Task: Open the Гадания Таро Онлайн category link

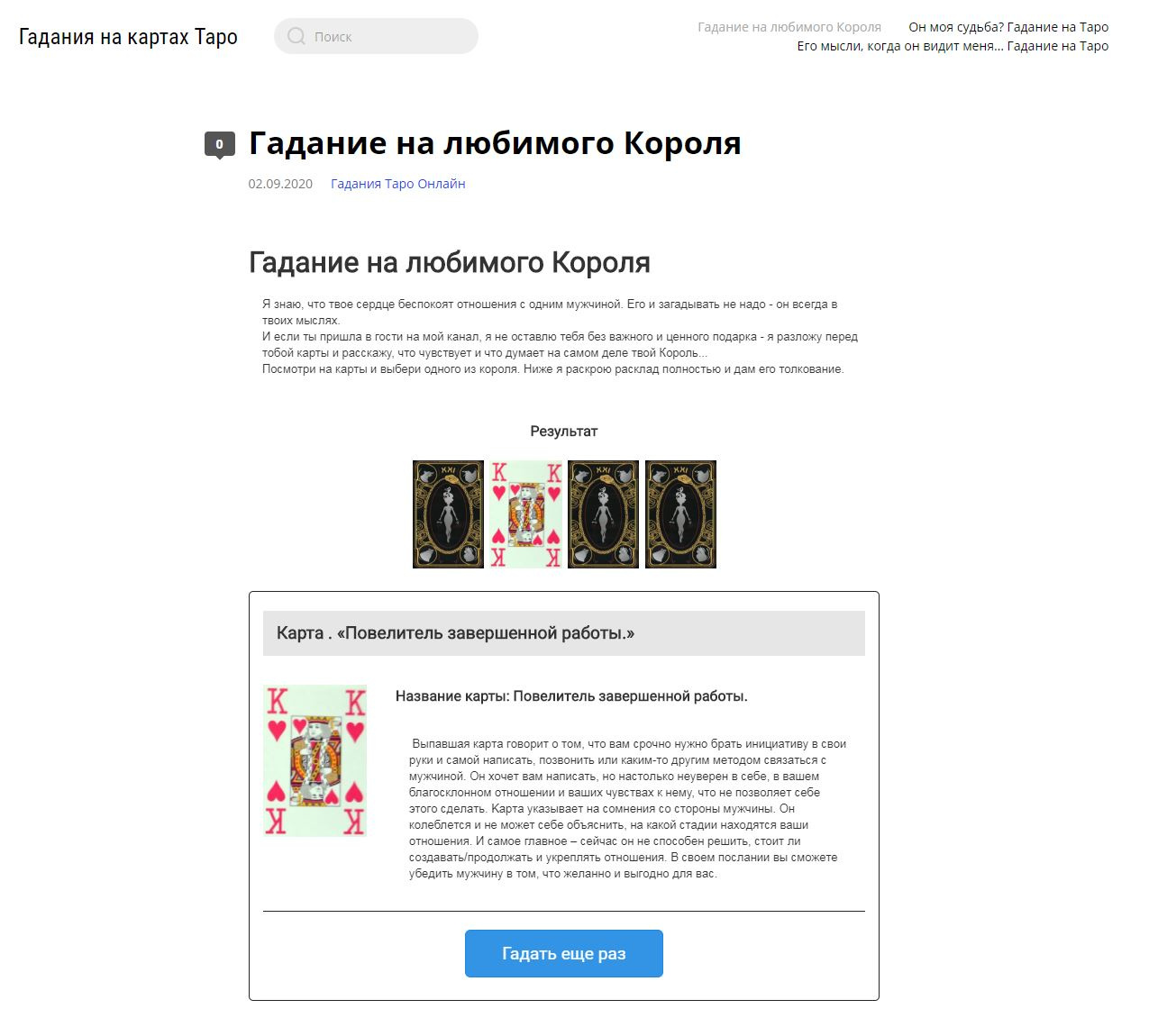Action: click(x=397, y=184)
